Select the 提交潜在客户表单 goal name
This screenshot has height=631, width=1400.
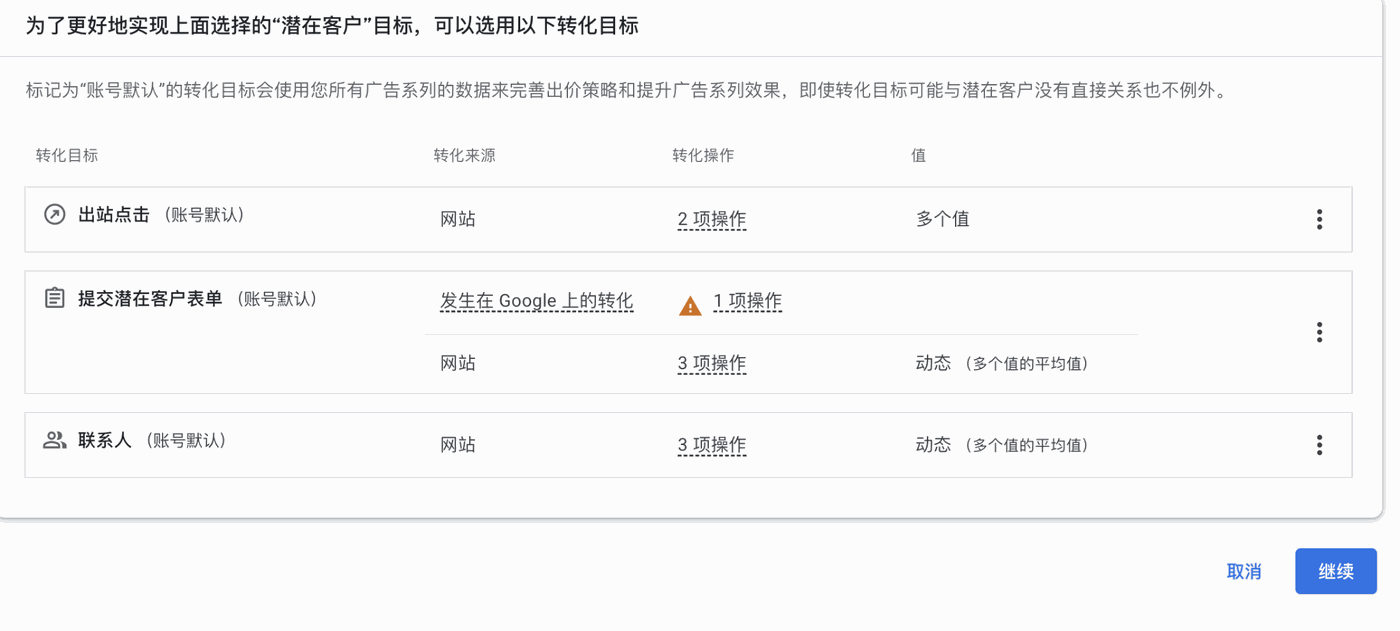[x=150, y=298]
